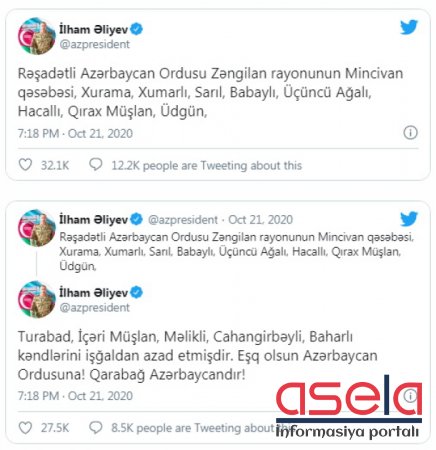Like the first tweet with heart icon

(x=25, y=165)
